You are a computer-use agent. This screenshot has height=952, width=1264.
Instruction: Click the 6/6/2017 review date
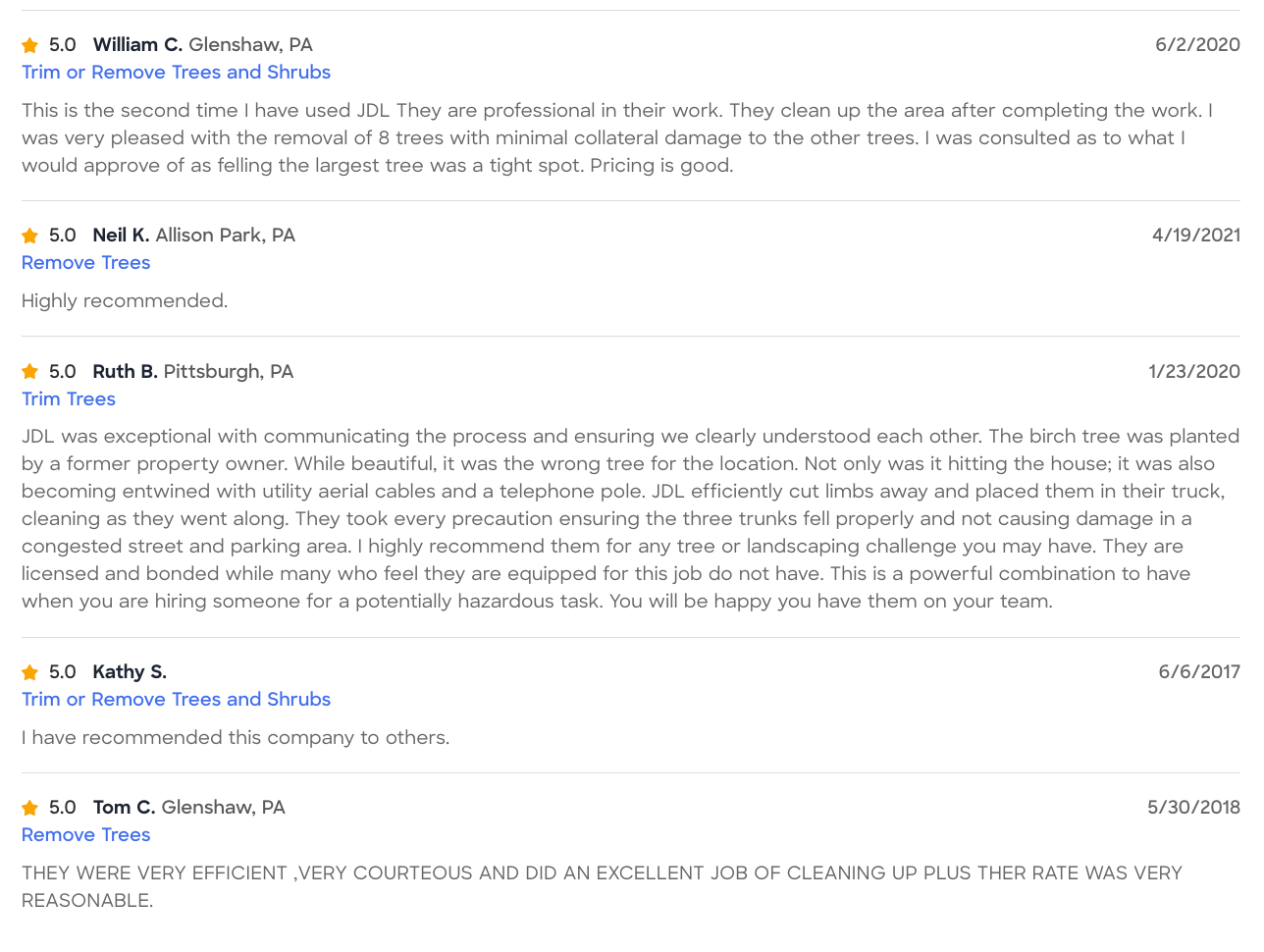coord(1199,672)
